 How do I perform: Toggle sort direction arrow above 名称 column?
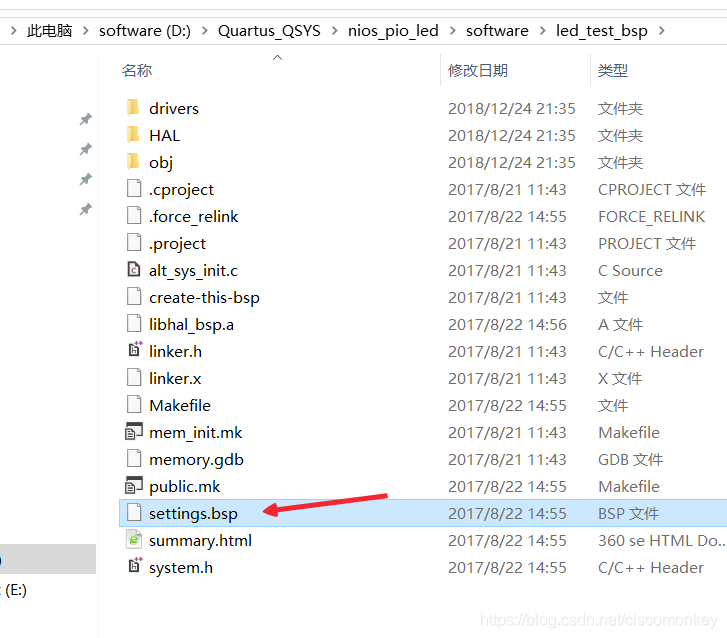coord(278,57)
